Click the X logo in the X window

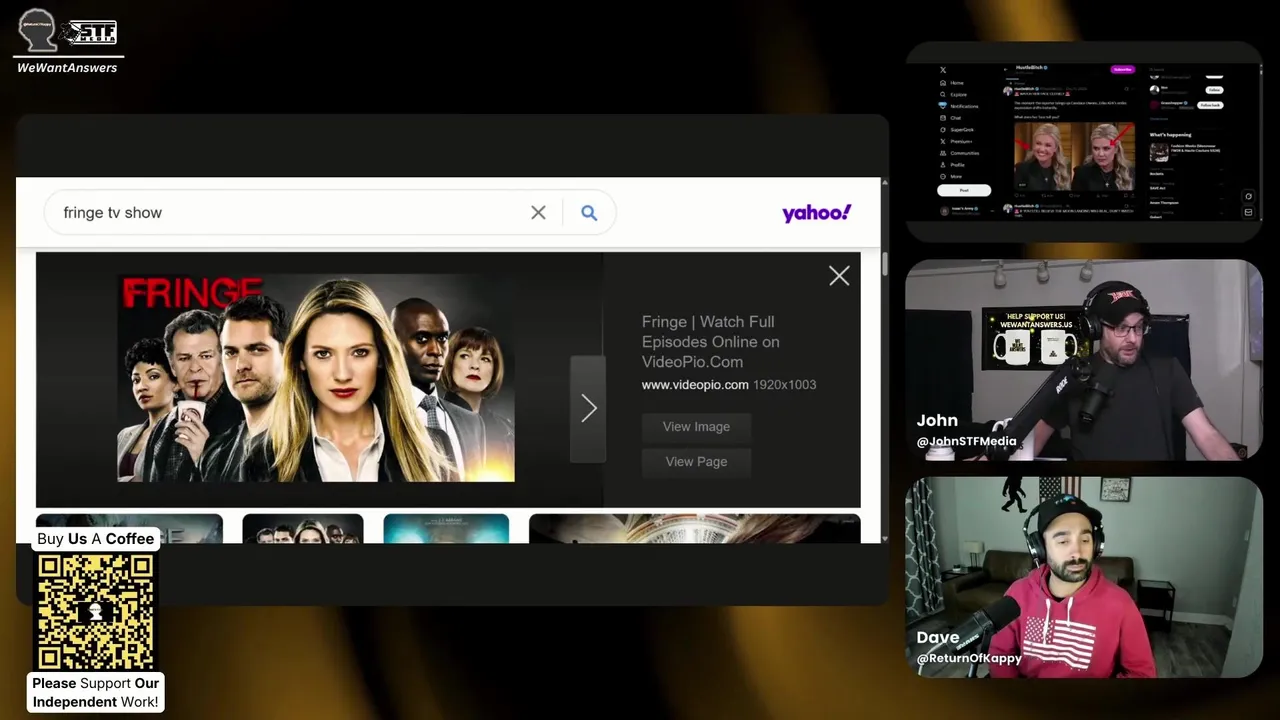(943, 70)
